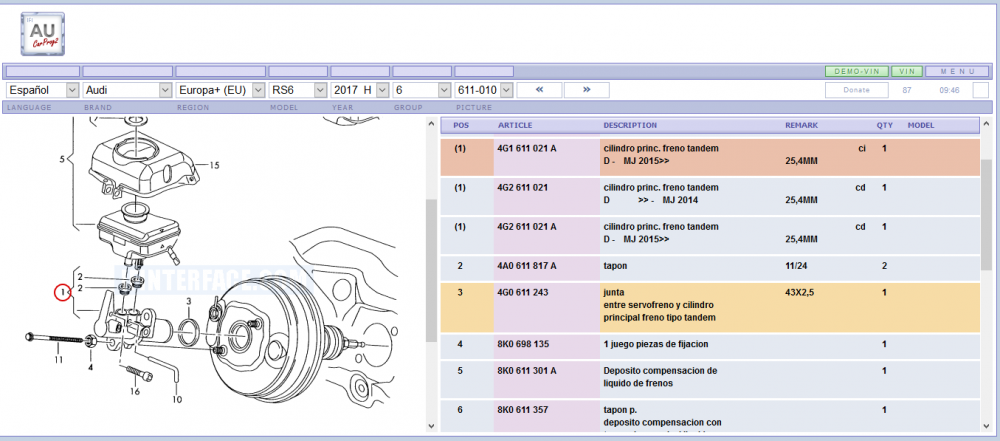Click diagram panel scrollbar thumb
Viewport: 1000px width, 441px height.
point(430,270)
